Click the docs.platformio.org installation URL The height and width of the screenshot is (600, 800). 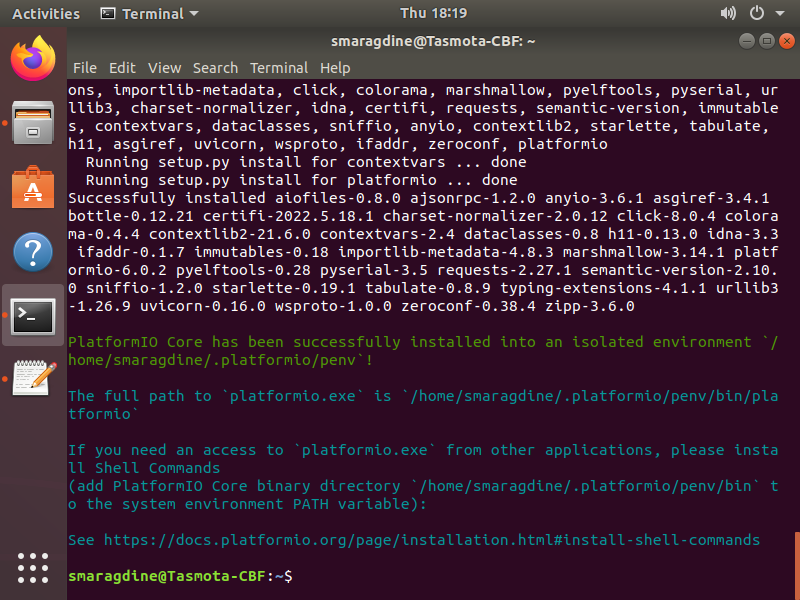pyautogui.click(x=432, y=540)
